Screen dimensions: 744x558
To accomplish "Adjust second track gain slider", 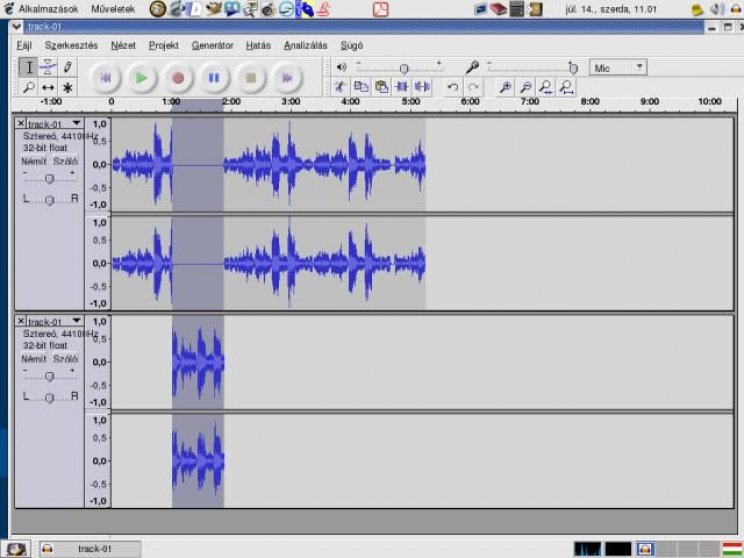I will 49,376.
